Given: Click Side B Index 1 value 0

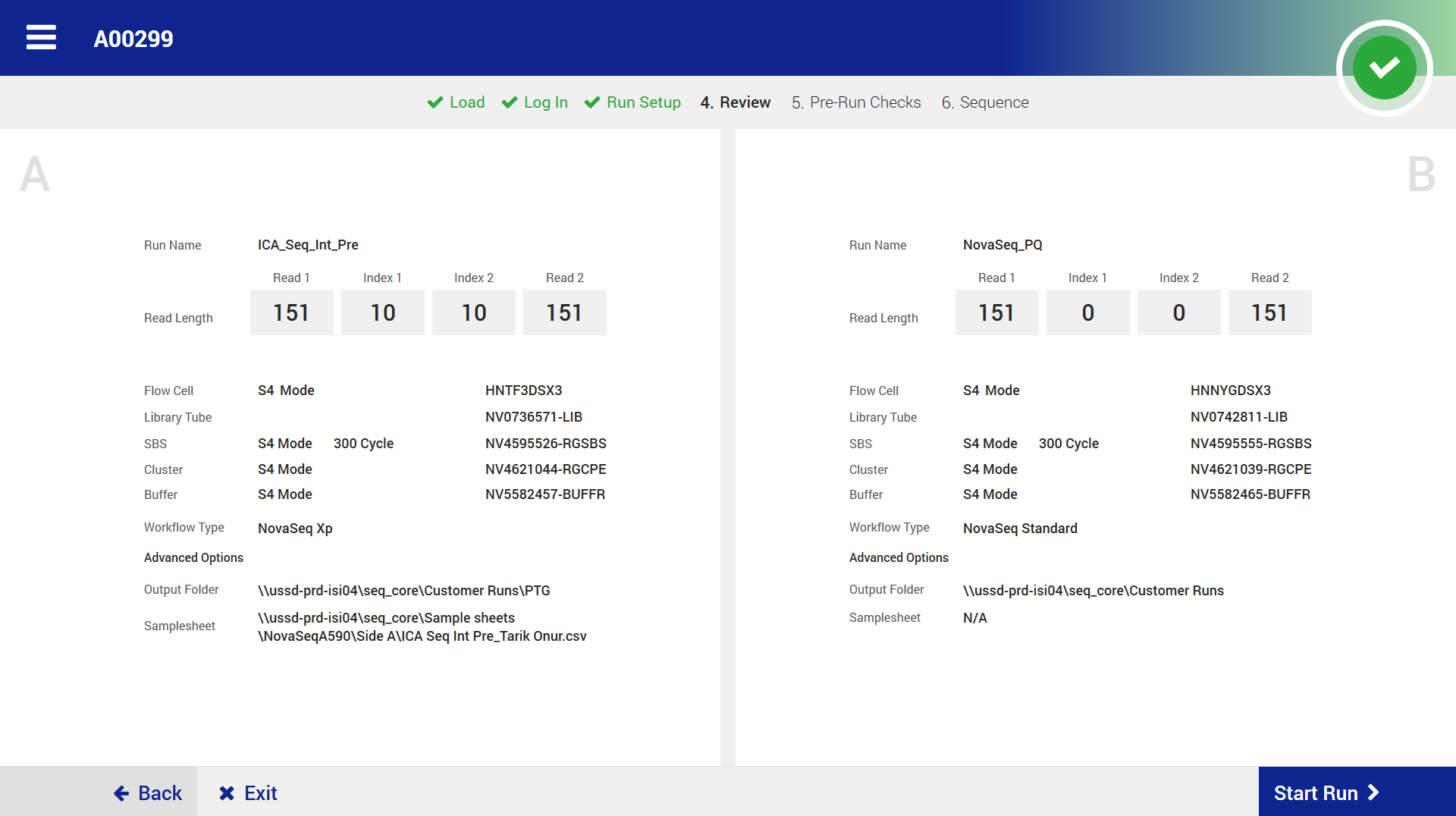Looking at the screenshot, I should coord(1088,312).
